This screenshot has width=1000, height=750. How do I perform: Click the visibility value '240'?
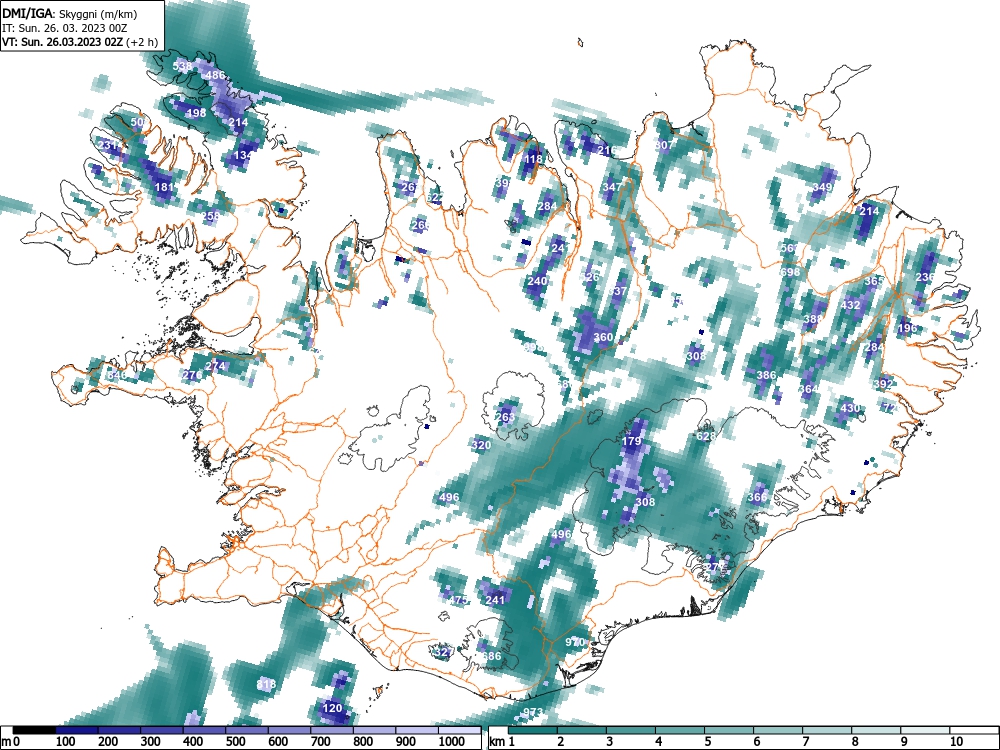click(x=538, y=281)
